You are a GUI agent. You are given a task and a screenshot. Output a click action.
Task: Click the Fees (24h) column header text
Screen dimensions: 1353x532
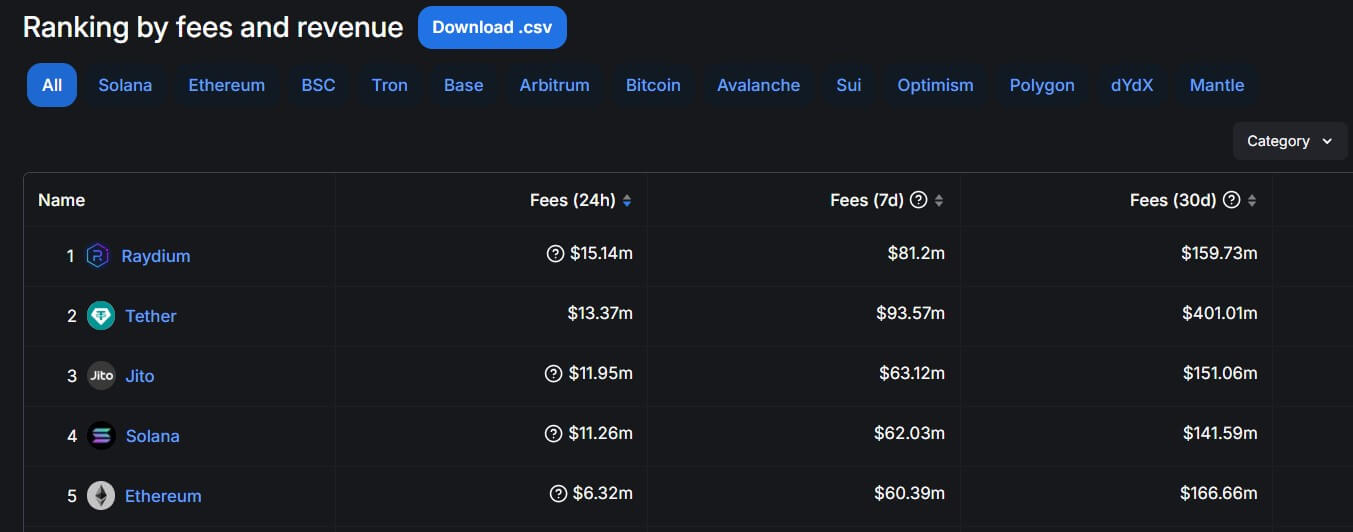coord(573,200)
